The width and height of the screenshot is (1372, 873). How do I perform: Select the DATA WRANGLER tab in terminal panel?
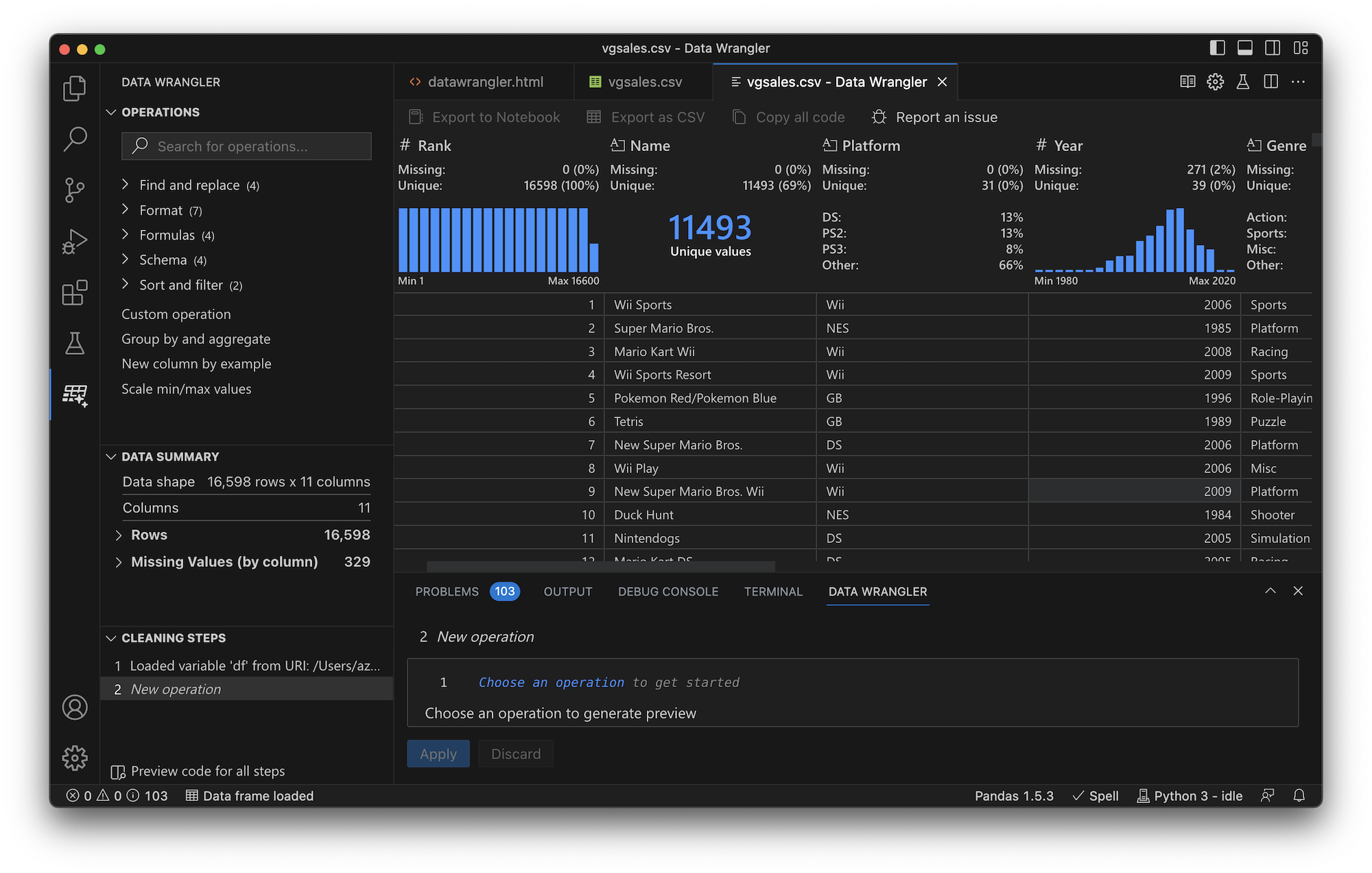pos(878,590)
